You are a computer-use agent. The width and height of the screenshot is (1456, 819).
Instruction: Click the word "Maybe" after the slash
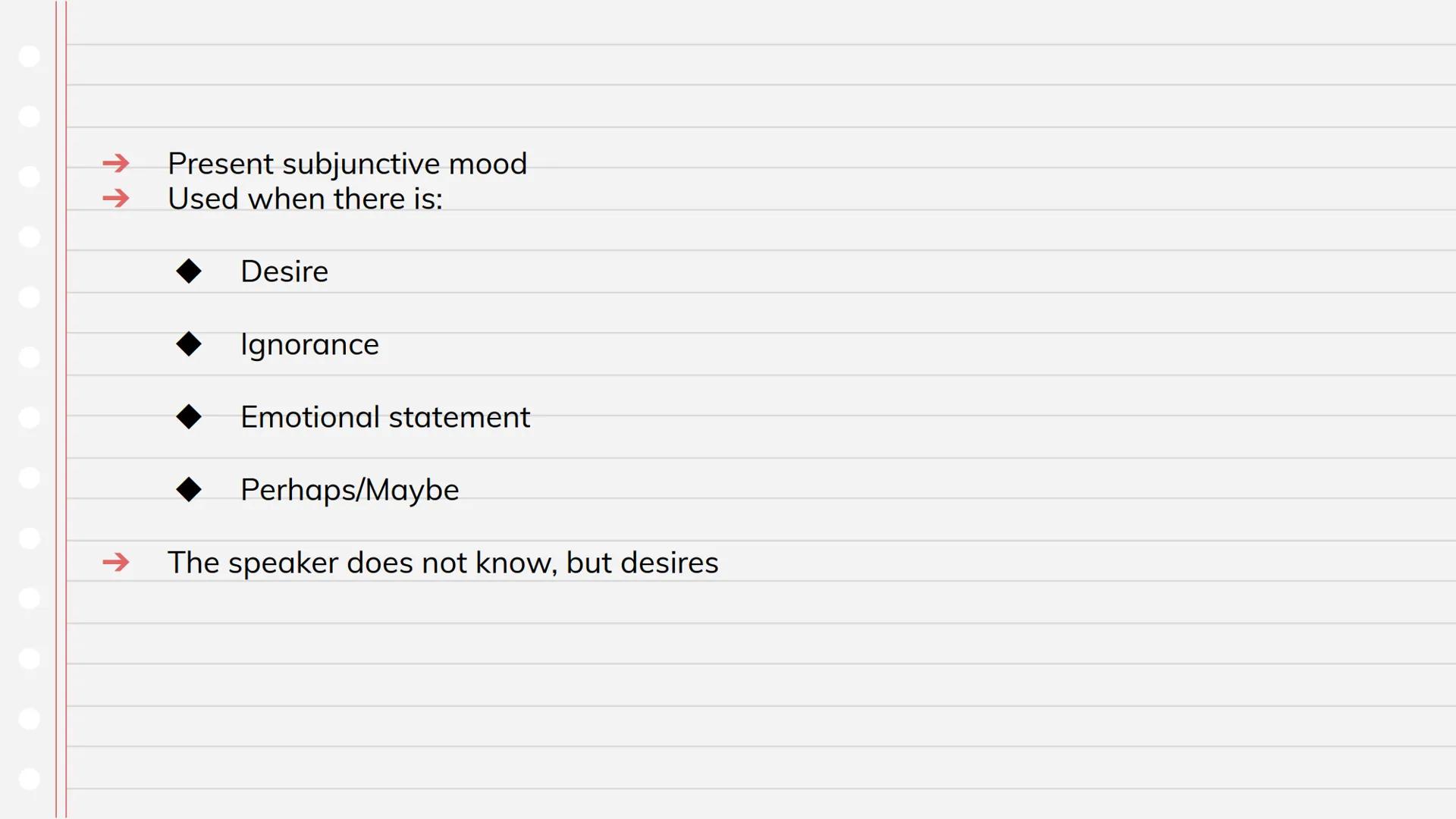[413, 491]
